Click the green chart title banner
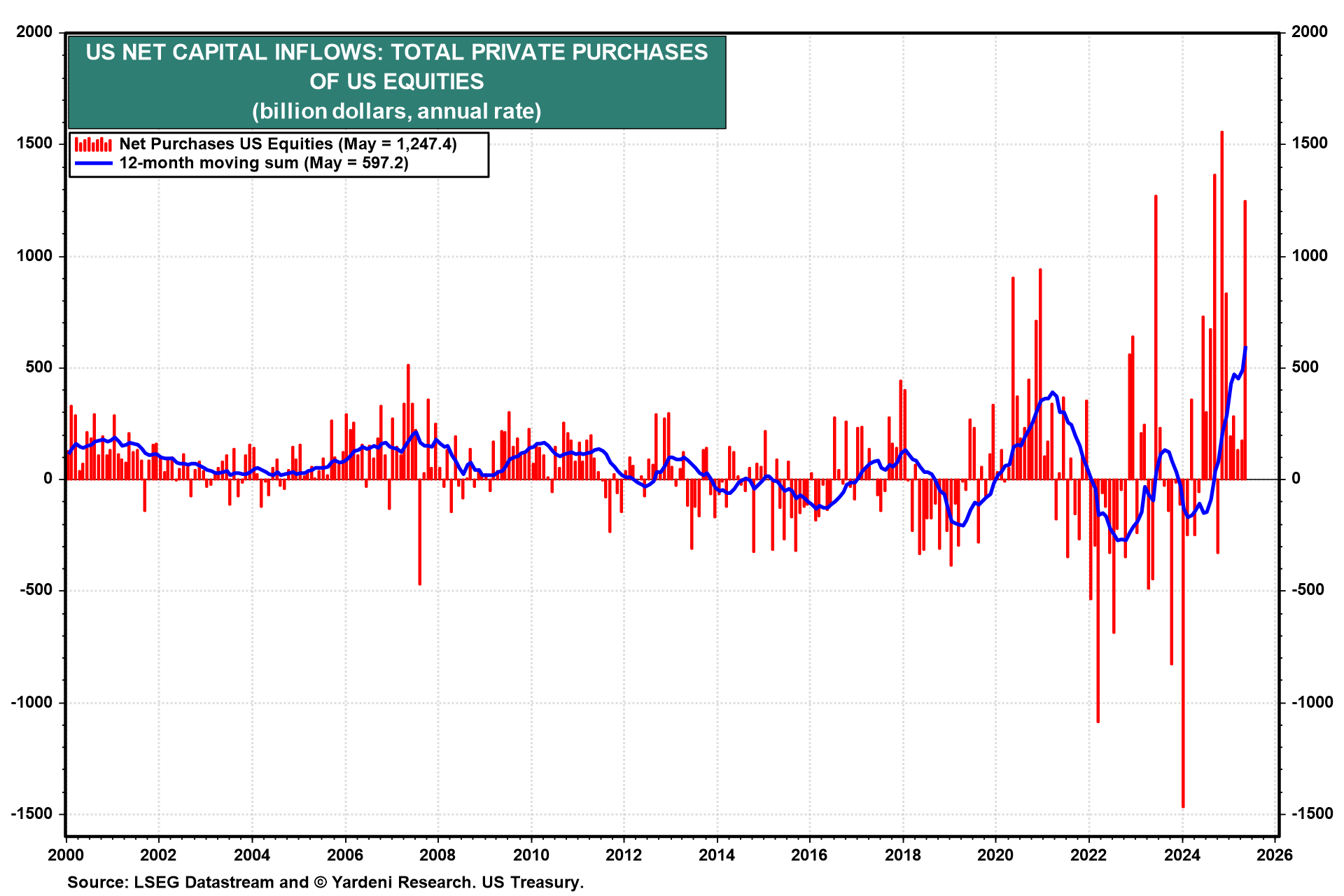 point(397,66)
